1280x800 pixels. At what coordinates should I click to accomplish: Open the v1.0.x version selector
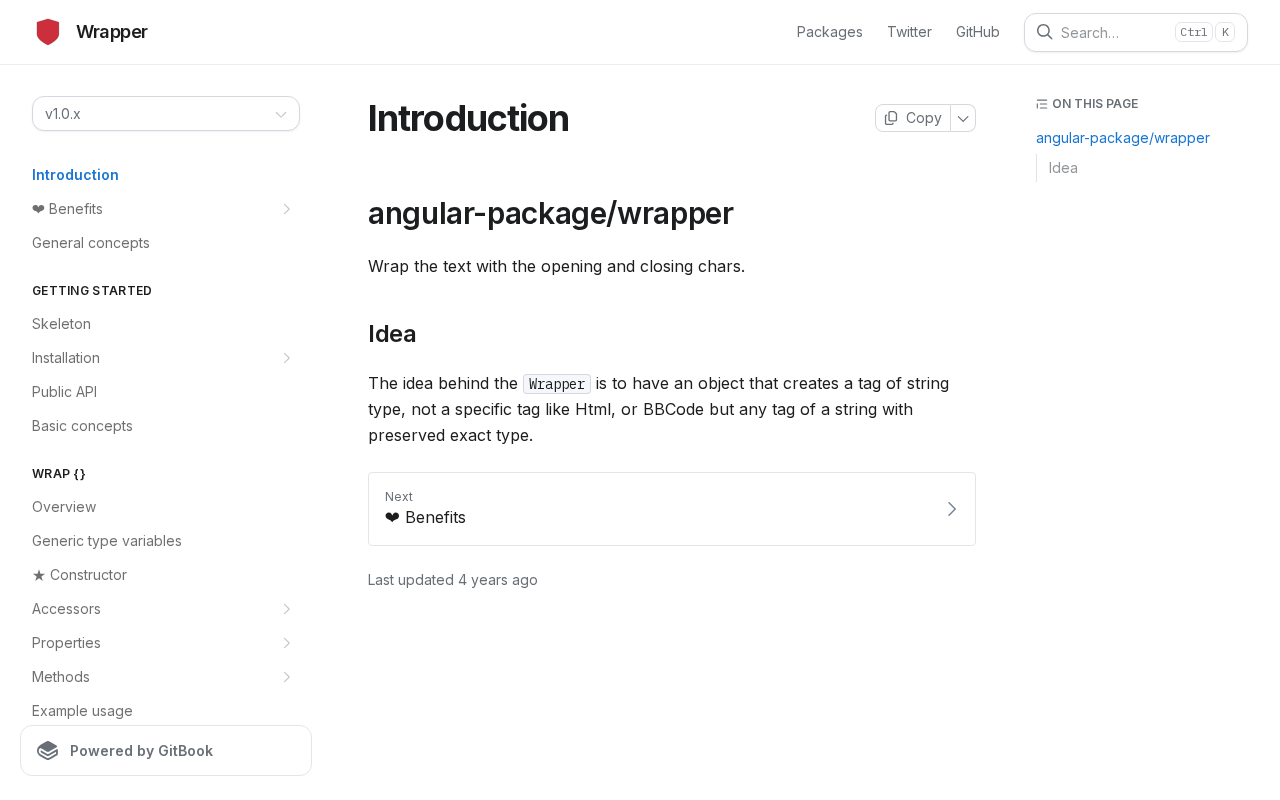point(166,114)
